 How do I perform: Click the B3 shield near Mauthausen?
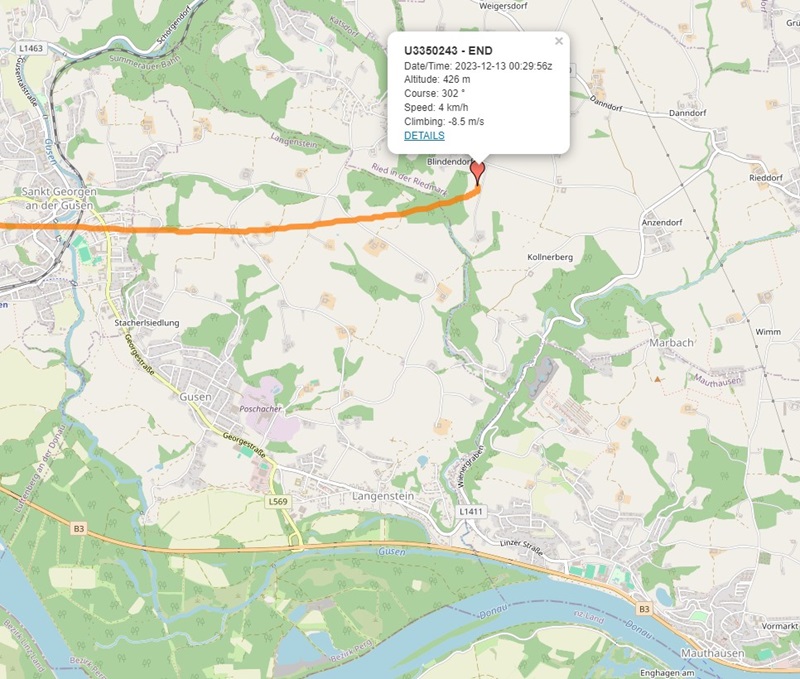(644, 609)
